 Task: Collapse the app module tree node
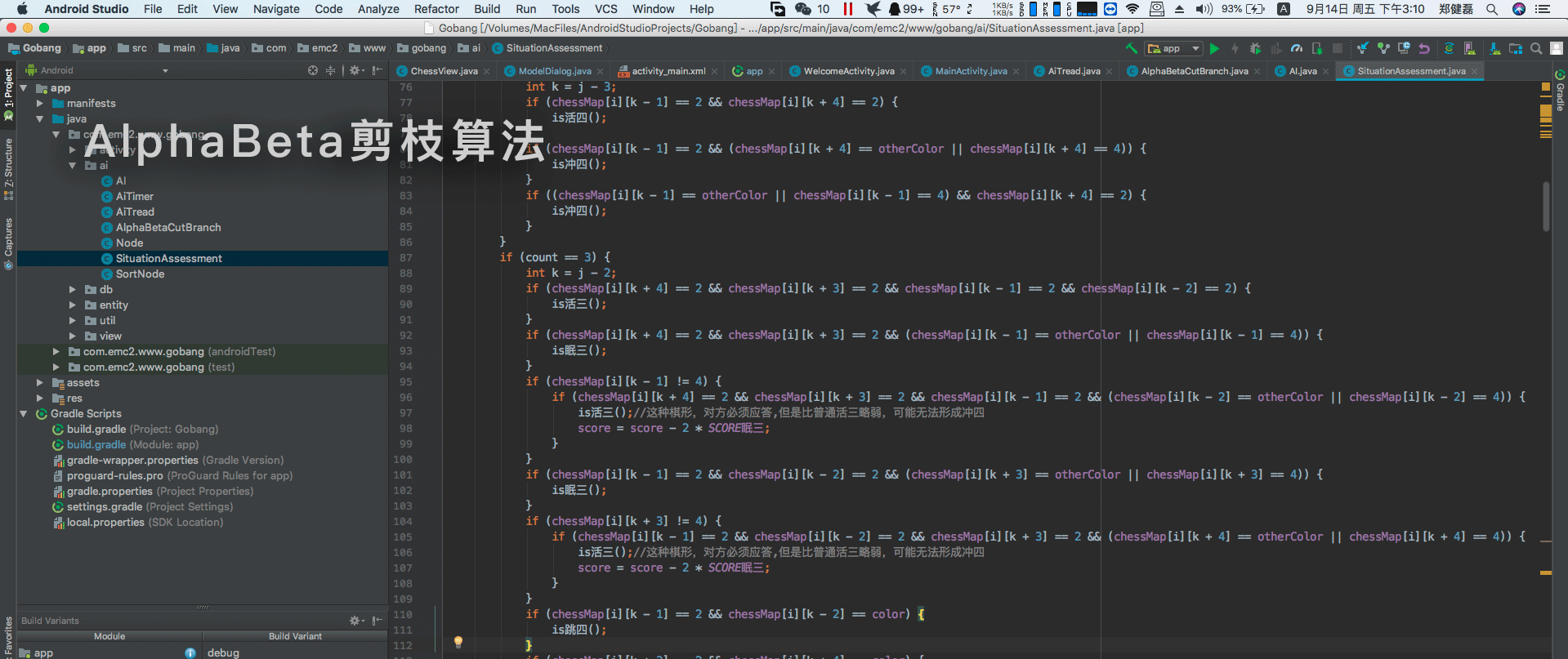pos(24,87)
